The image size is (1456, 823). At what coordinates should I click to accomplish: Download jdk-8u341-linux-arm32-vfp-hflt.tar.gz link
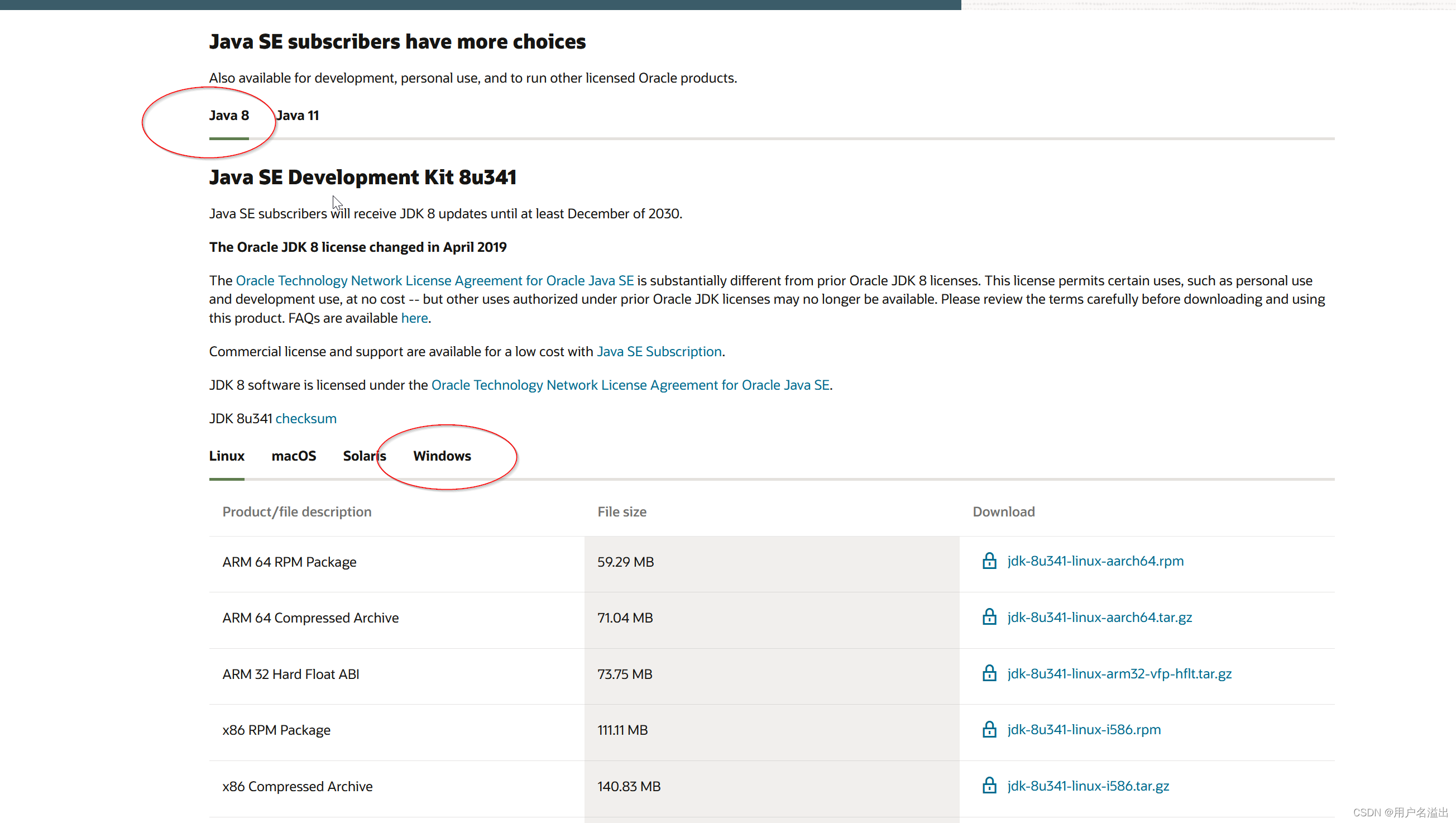(x=1119, y=674)
